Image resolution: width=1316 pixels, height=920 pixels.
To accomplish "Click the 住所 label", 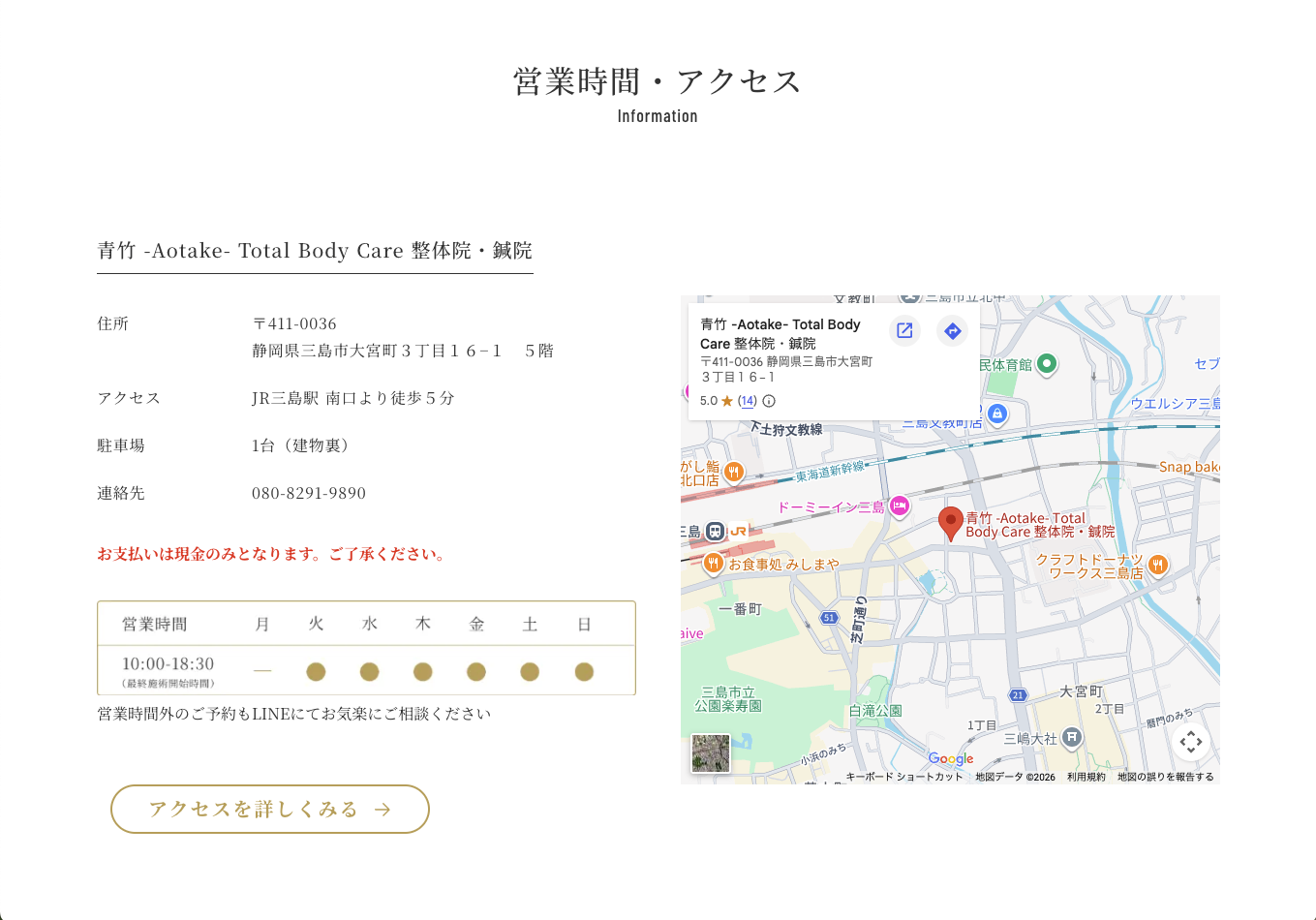I will click(x=112, y=323).
